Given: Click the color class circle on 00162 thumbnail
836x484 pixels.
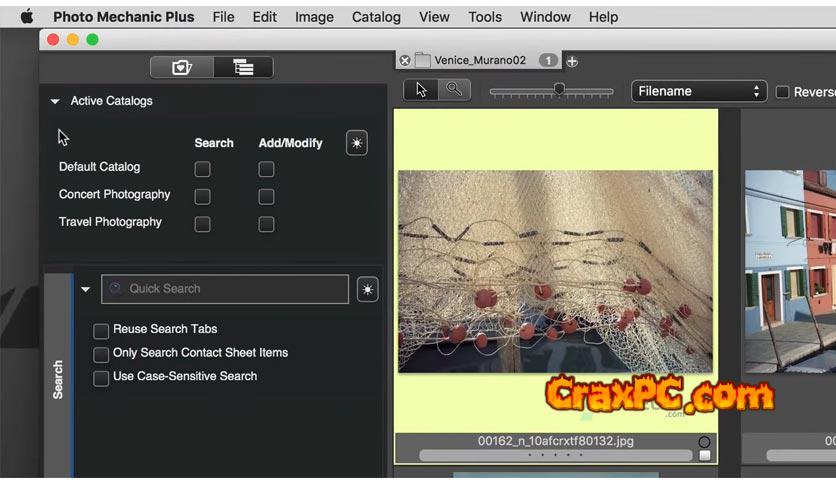Looking at the screenshot, I should pos(704,441).
